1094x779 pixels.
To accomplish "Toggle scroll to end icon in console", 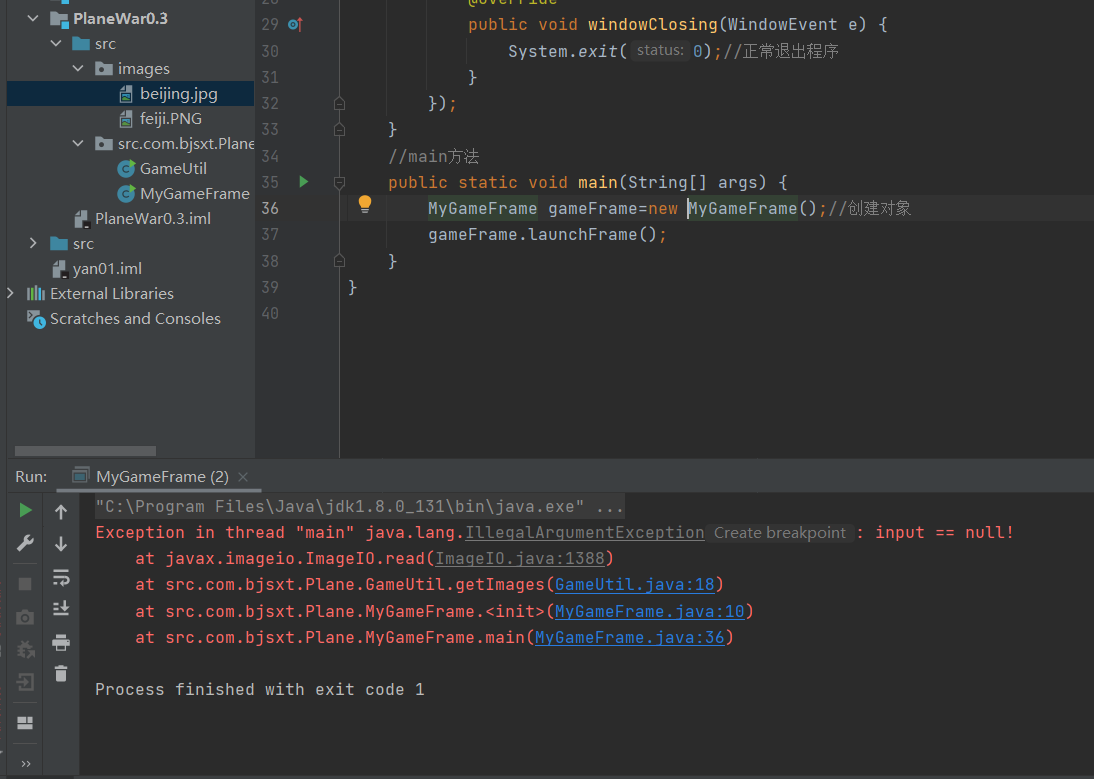I will [61, 608].
